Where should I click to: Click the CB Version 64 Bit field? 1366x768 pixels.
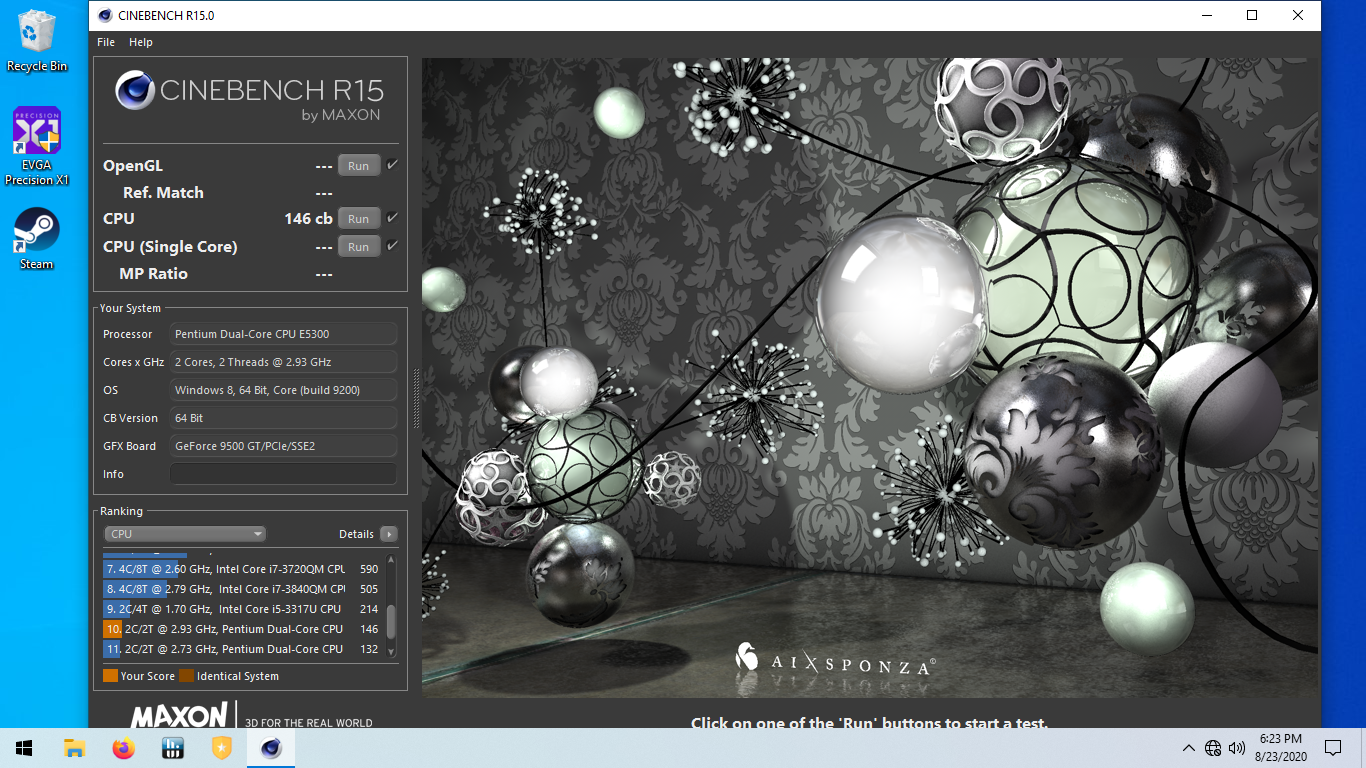(283, 418)
